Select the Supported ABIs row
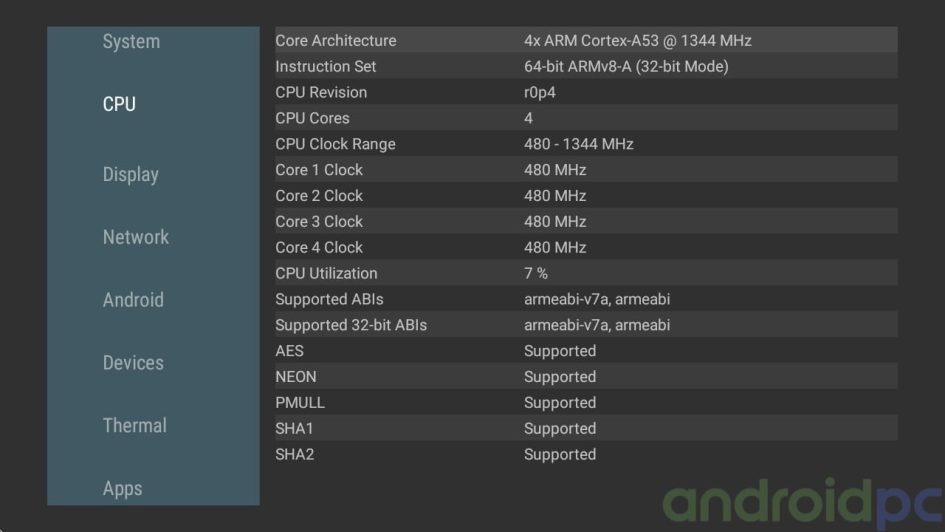 [586, 299]
